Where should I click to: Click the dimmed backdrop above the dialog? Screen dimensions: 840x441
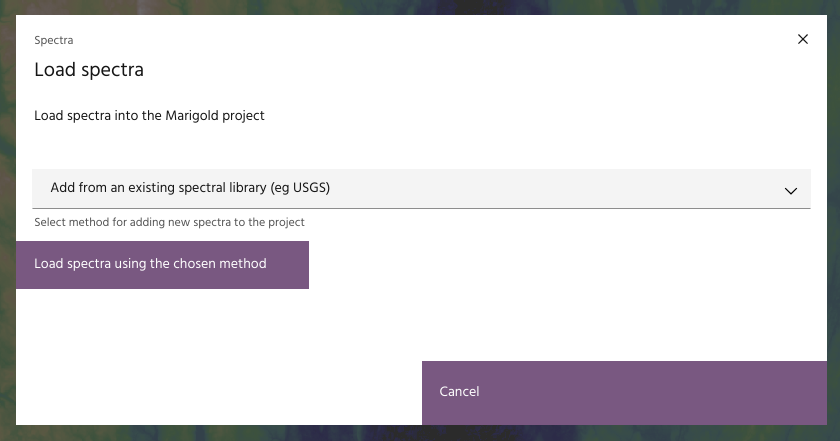[420, 7]
